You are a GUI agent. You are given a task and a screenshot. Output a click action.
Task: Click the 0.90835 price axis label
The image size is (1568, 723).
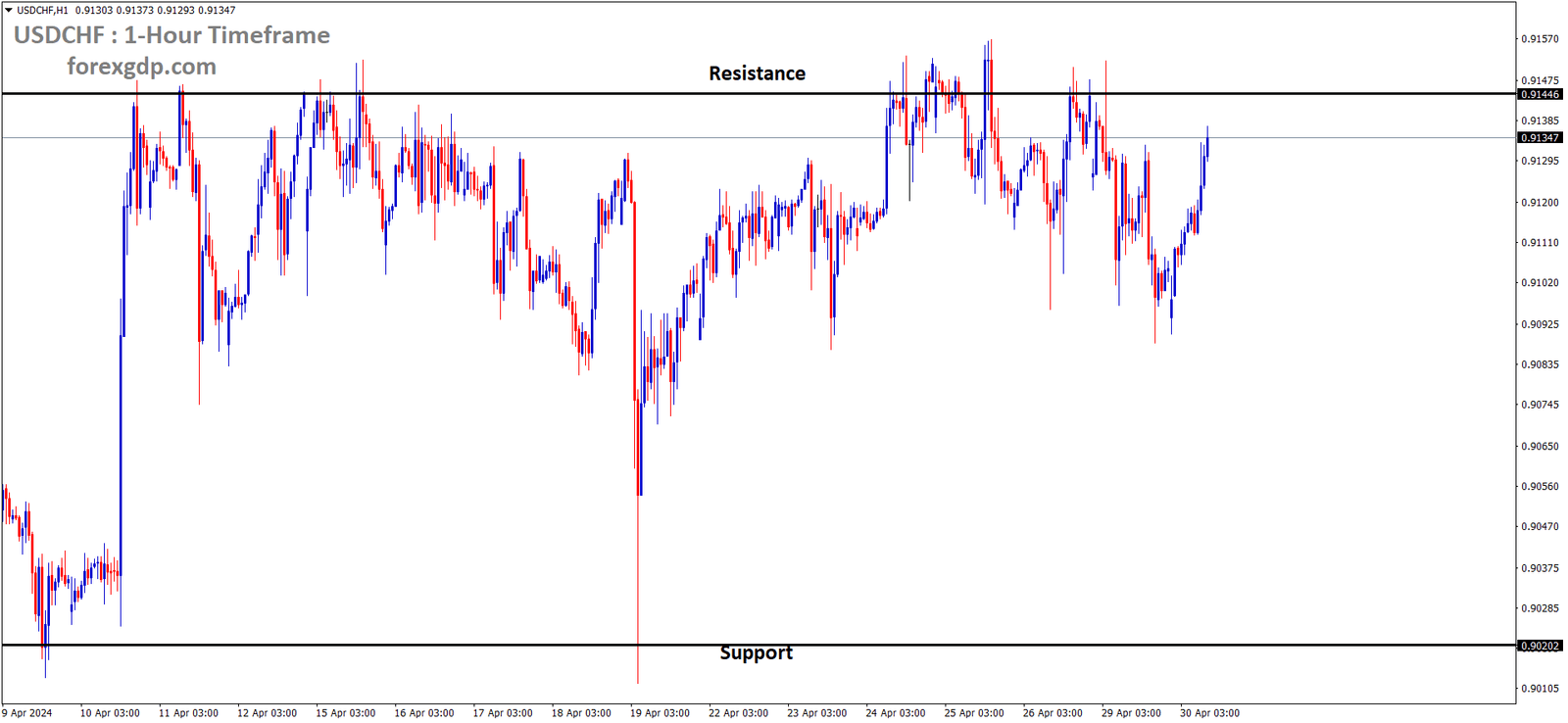1540,364
